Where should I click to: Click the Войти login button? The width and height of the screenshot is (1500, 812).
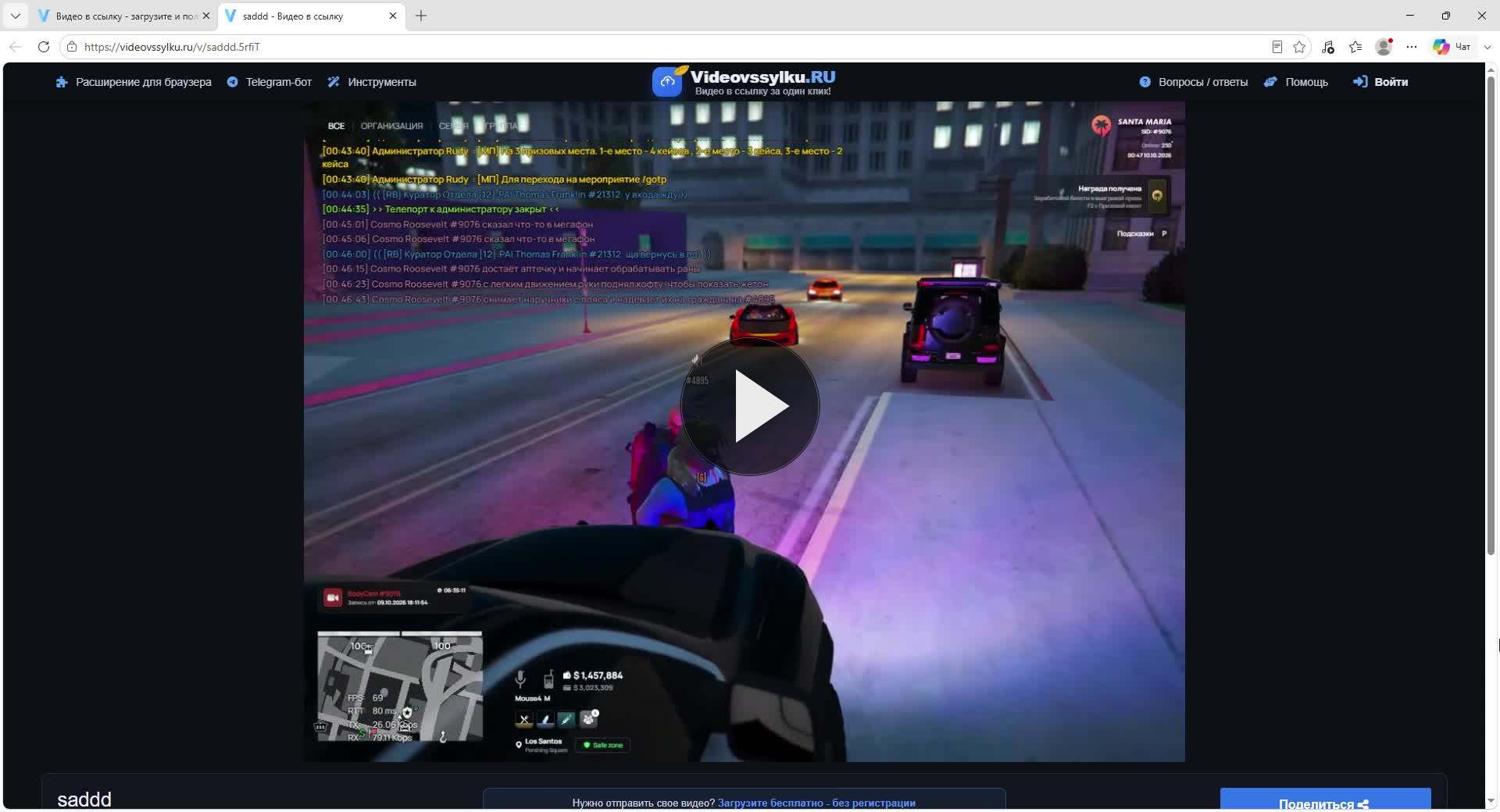click(1380, 82)
